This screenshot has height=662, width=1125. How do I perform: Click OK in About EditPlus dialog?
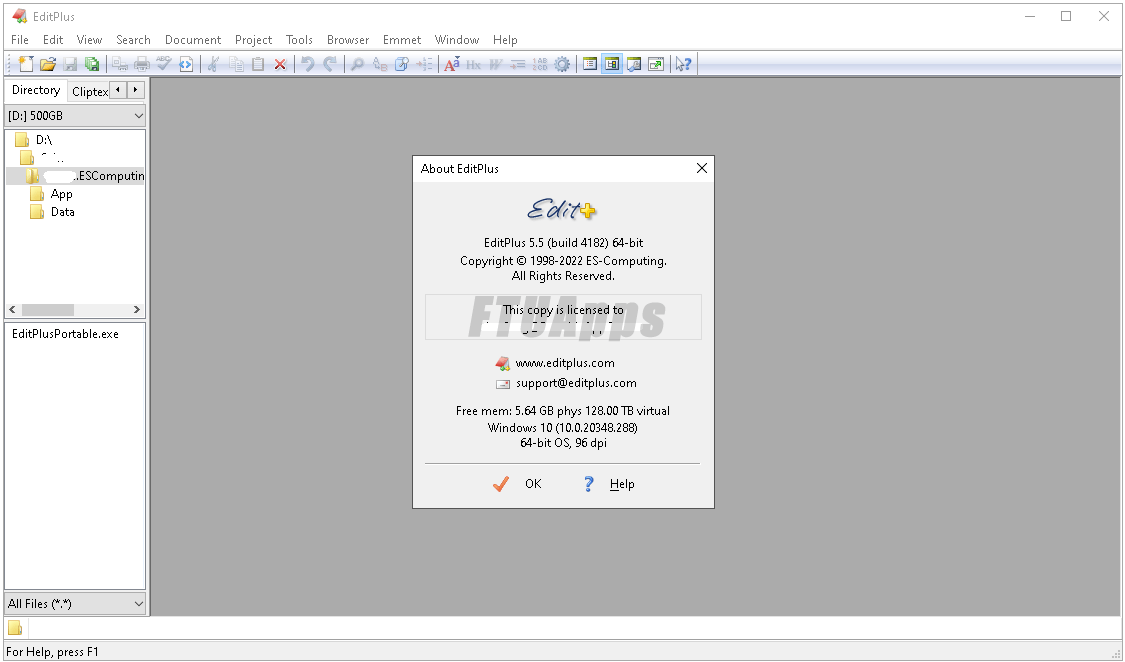tap(518, 484)
